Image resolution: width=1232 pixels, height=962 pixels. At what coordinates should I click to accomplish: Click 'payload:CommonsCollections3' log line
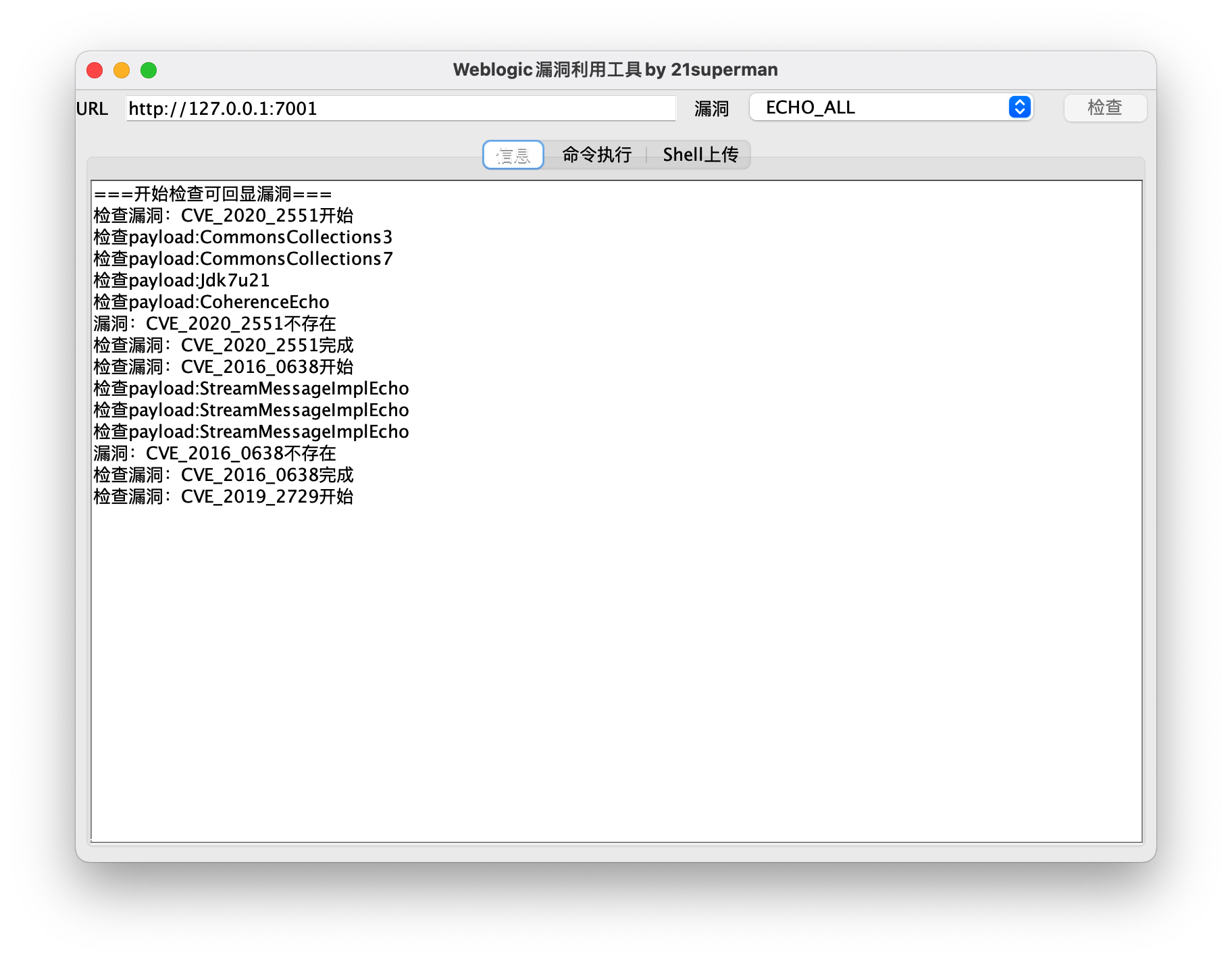[x=243, y=237]
